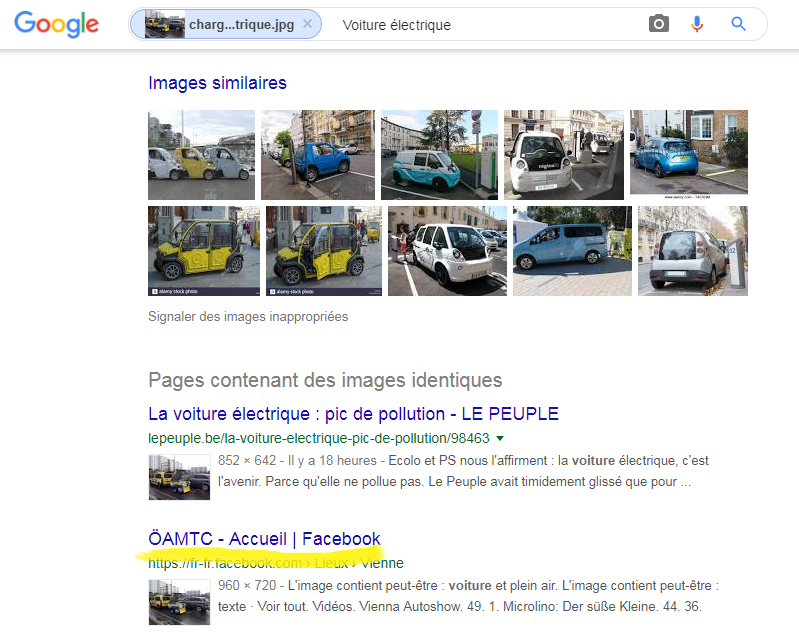Open 'La voiture électrique : pic de pollution' result
Screen dimensions: 799x643
point(353,414)
